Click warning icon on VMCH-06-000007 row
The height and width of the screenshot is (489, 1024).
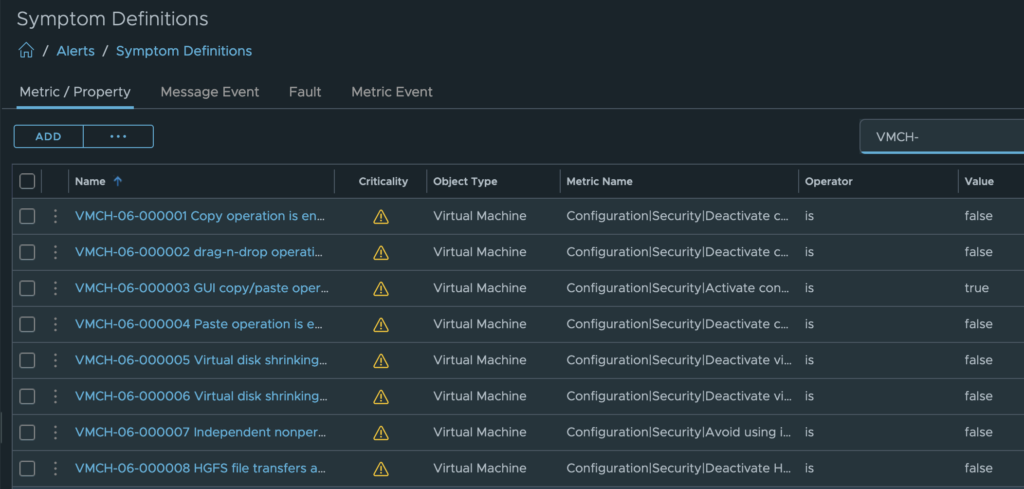pyautogui.click(x=381, y=432)
